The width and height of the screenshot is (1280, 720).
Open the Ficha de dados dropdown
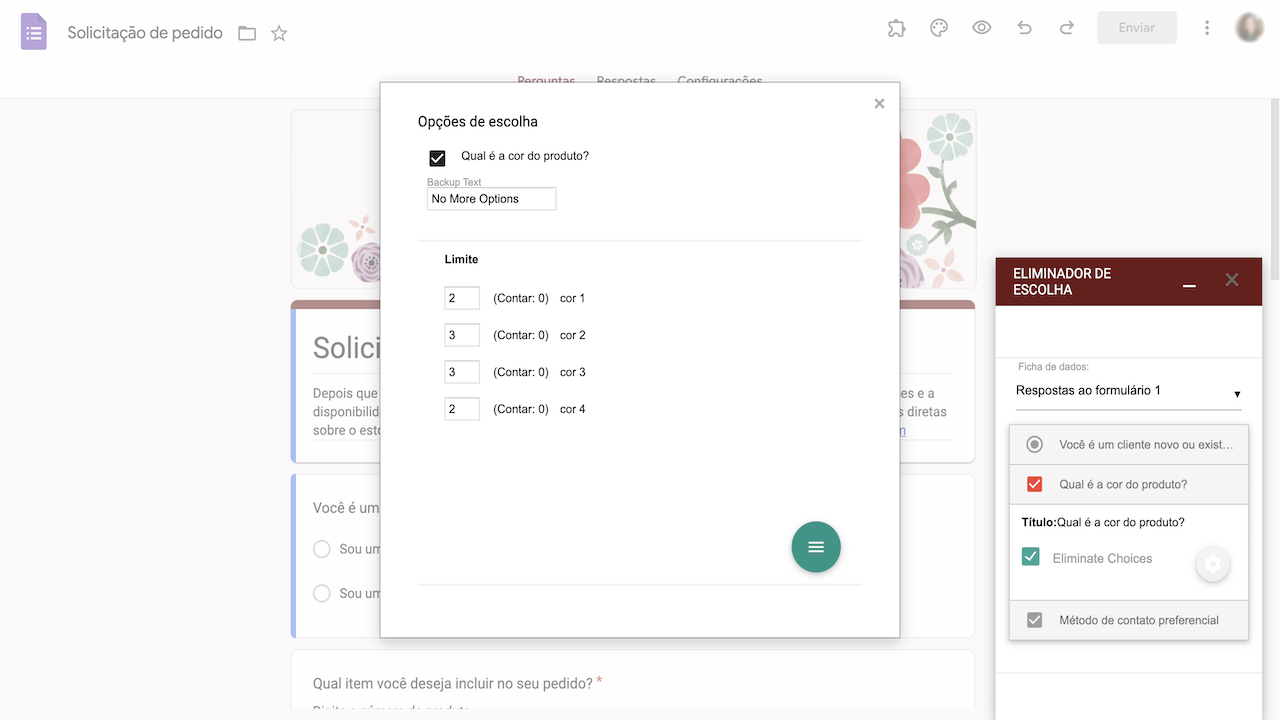[x=1128, y=391]
